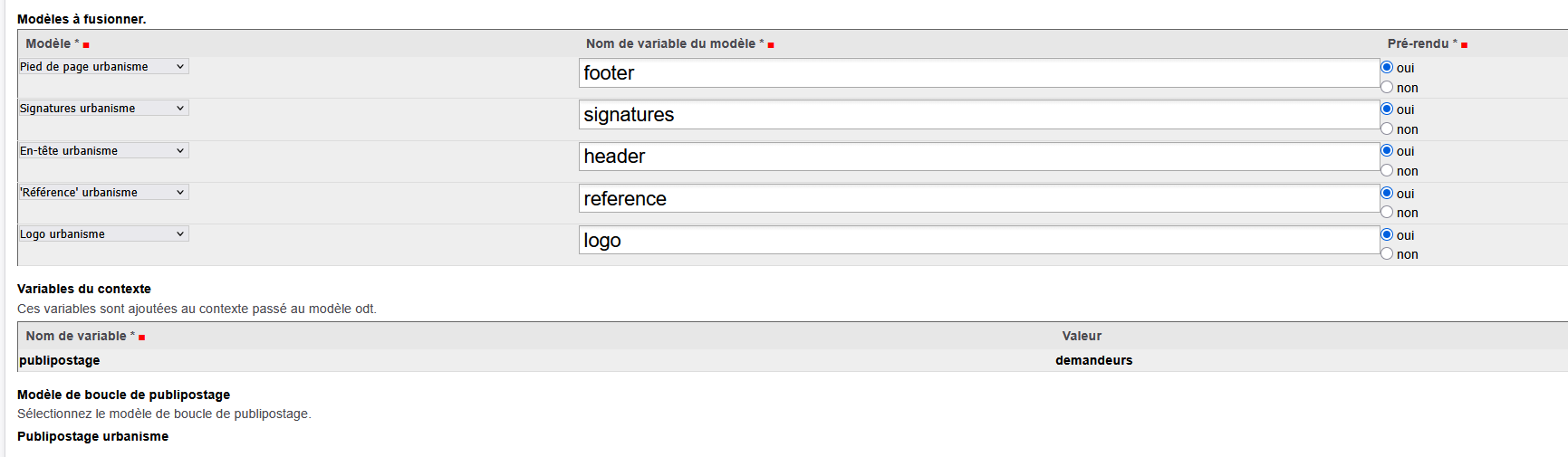Choose 'non' for signatures row

click(1387, 129)
